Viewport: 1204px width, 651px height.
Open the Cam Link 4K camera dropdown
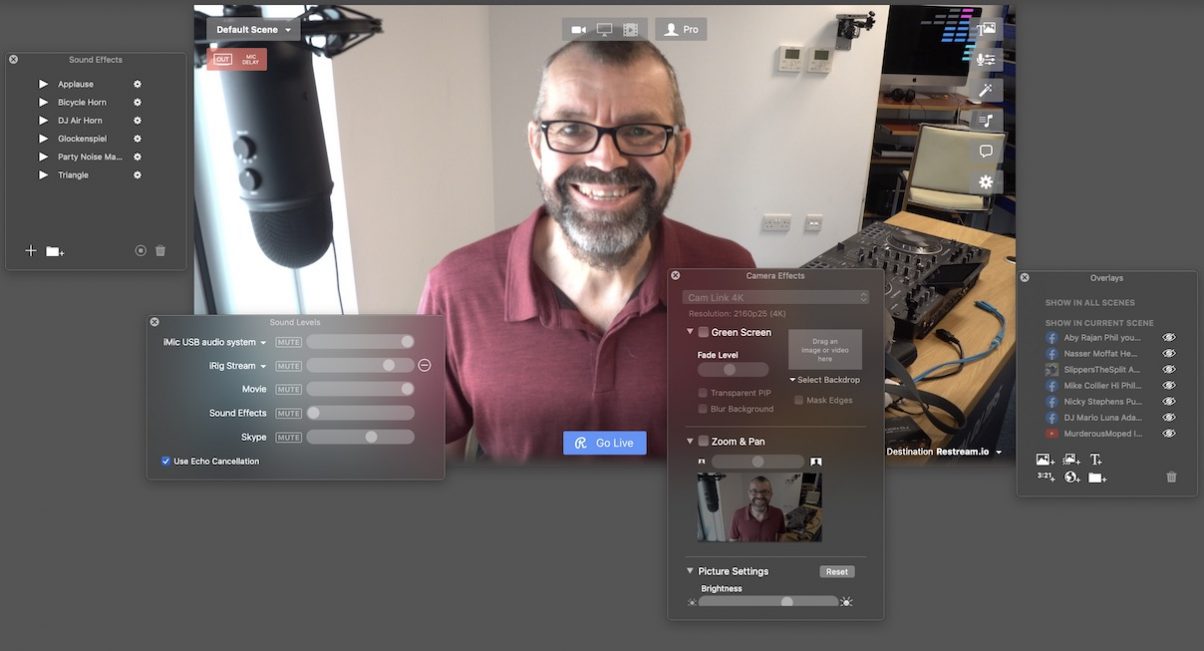coord(776,298)
